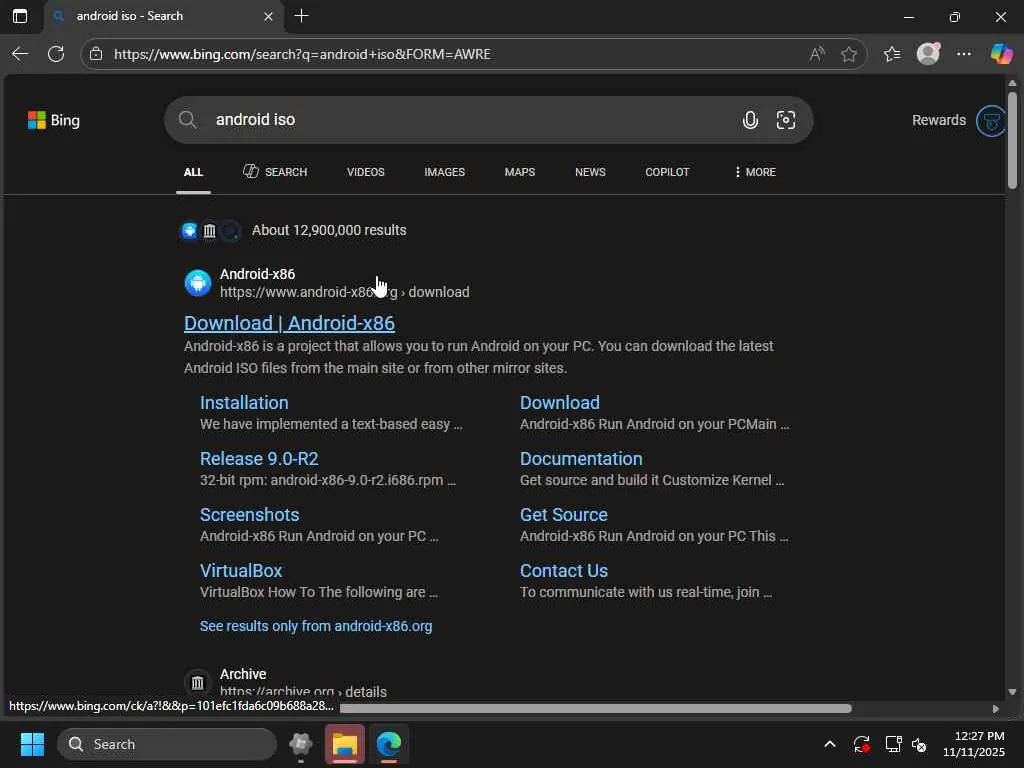Screen dimensions: 1024x768
Task: Close the android iso - Search tab
Action: tap(268, 16)
